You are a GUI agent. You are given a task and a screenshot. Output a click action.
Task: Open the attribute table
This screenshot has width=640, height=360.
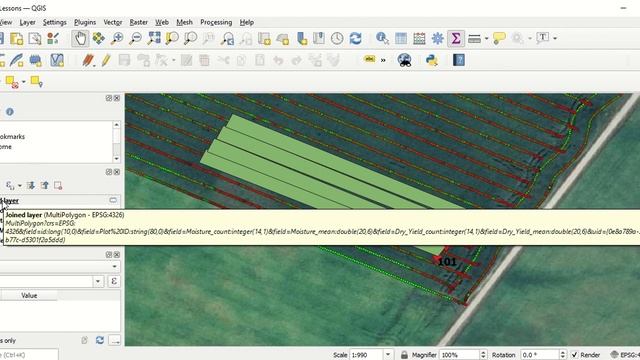point(401,38)
